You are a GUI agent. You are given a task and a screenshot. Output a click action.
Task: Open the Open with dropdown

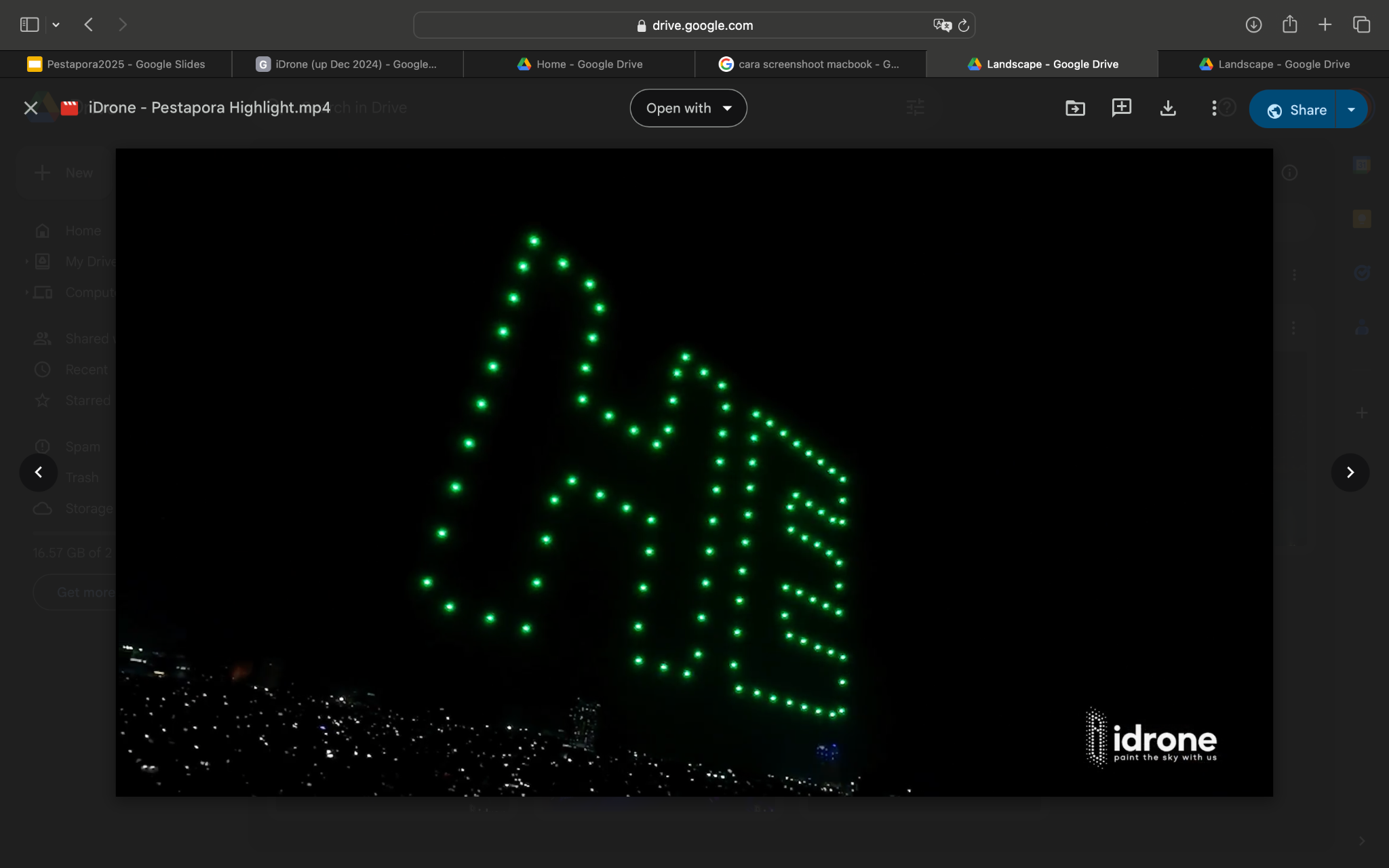(x=688, y=108)
